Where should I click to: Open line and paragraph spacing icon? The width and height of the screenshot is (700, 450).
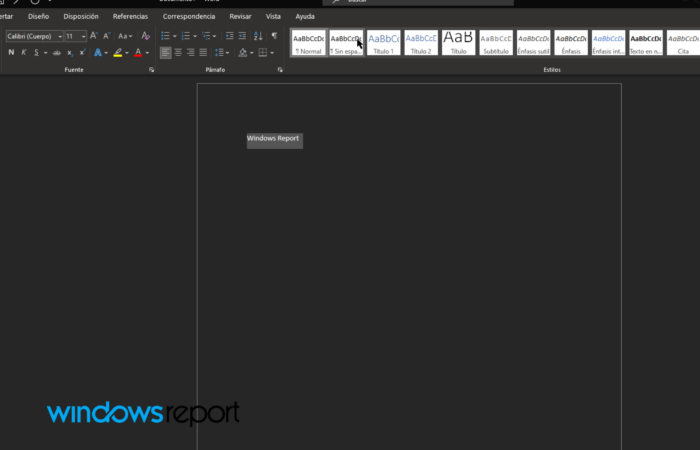[x=219, y=53]
